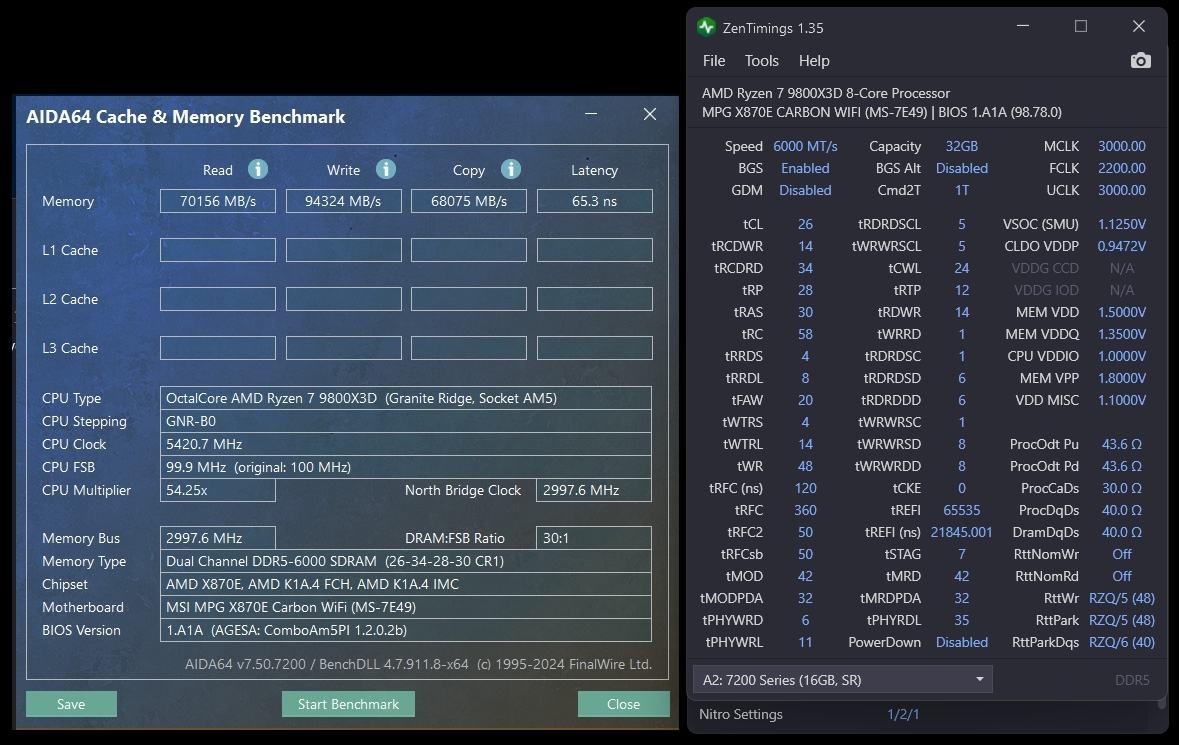Click the RttPark value RZQ/5 (48)
1179x745 pixels.
tap(1121, 620)
